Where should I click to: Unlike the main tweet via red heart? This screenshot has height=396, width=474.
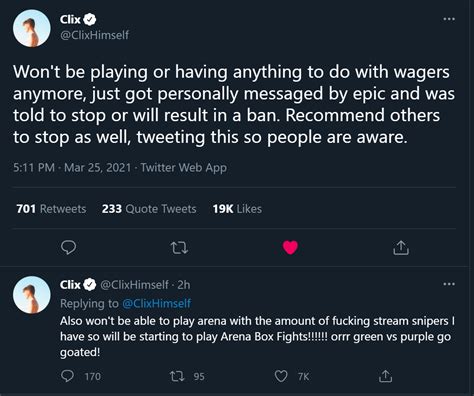[290, 248]
